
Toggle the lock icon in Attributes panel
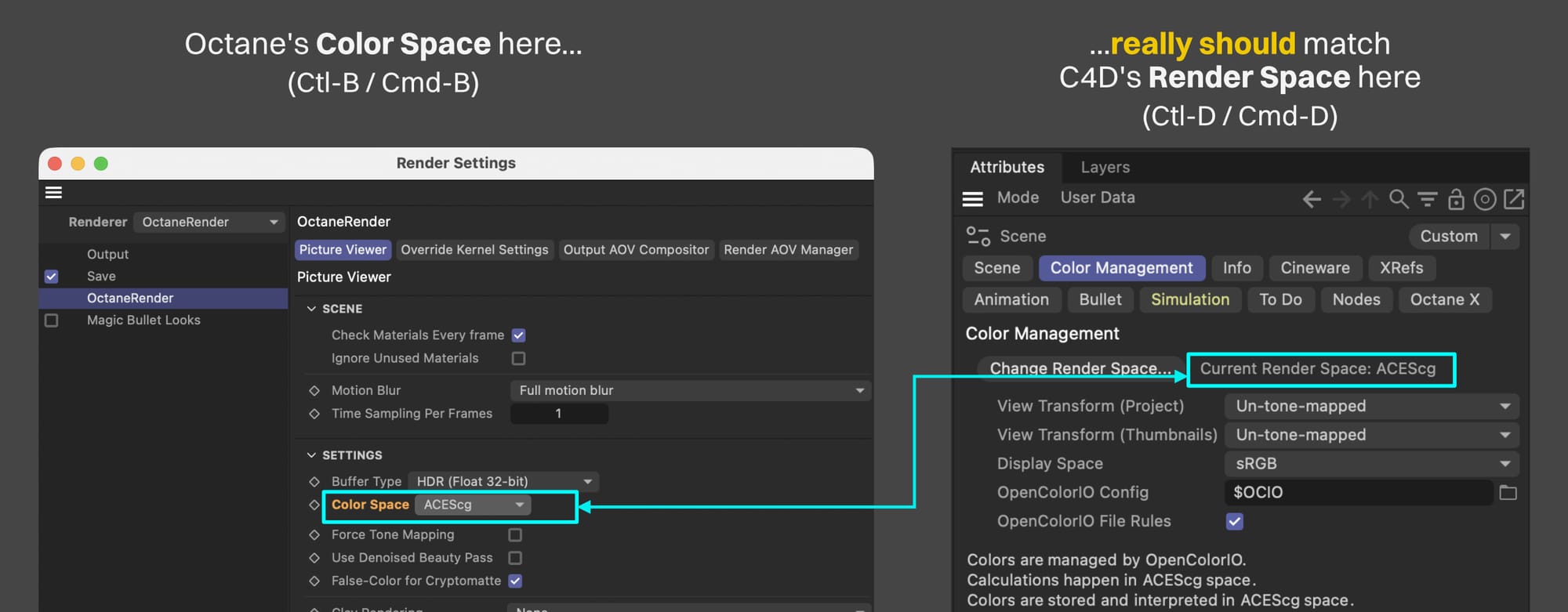1456,199
